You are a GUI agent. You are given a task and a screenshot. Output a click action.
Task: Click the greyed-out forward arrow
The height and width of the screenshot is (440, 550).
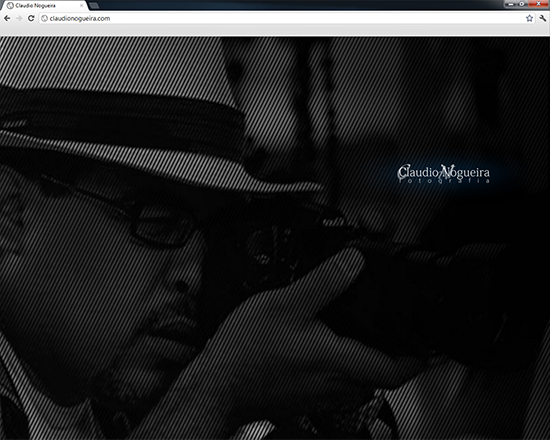coord(19,18)
